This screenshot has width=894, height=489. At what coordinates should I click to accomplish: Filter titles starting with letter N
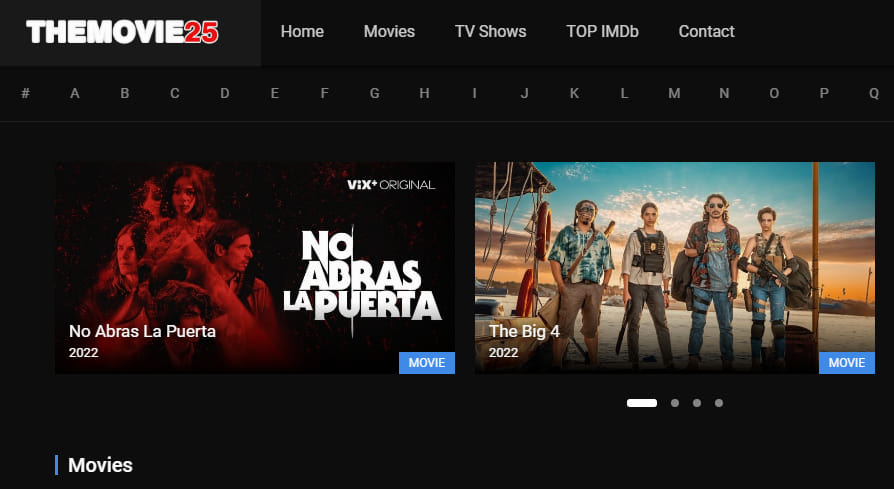pos(724,93)
